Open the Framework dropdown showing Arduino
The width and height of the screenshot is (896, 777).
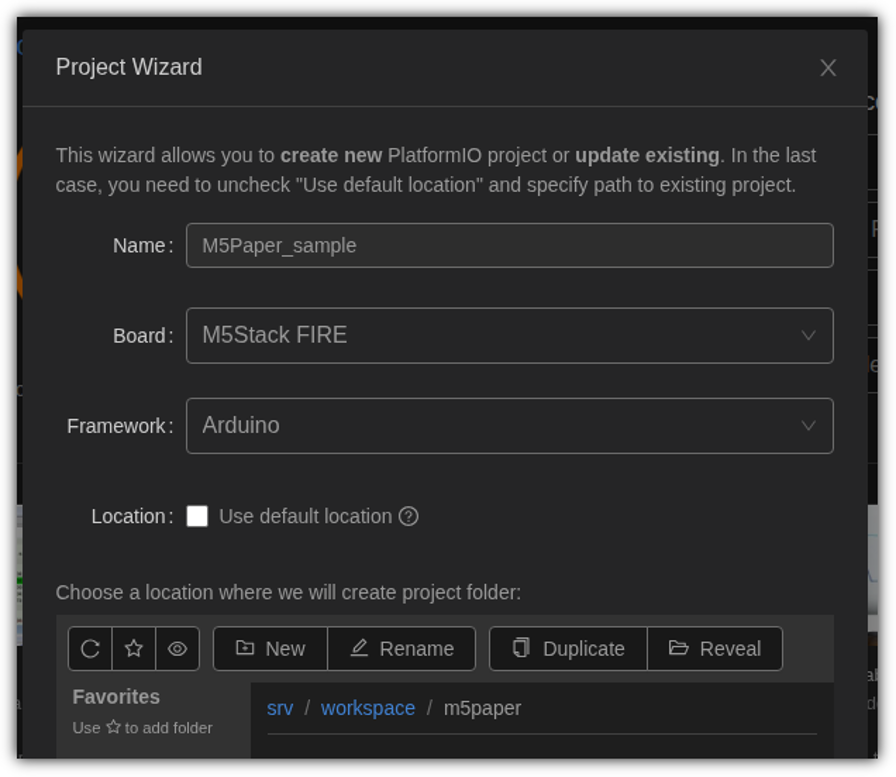click(x=510, y=426)
